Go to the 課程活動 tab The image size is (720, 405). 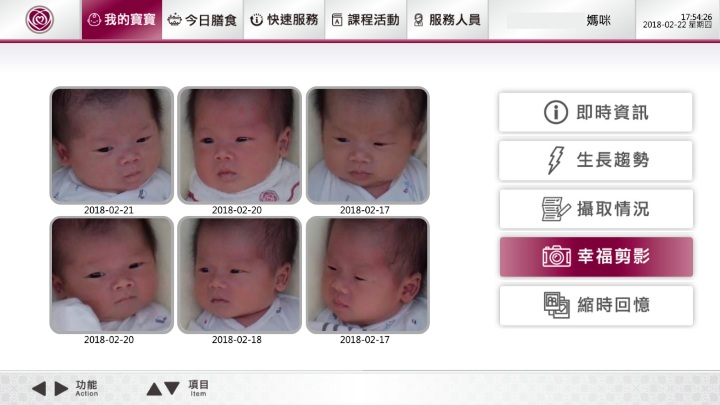[366, 20]
